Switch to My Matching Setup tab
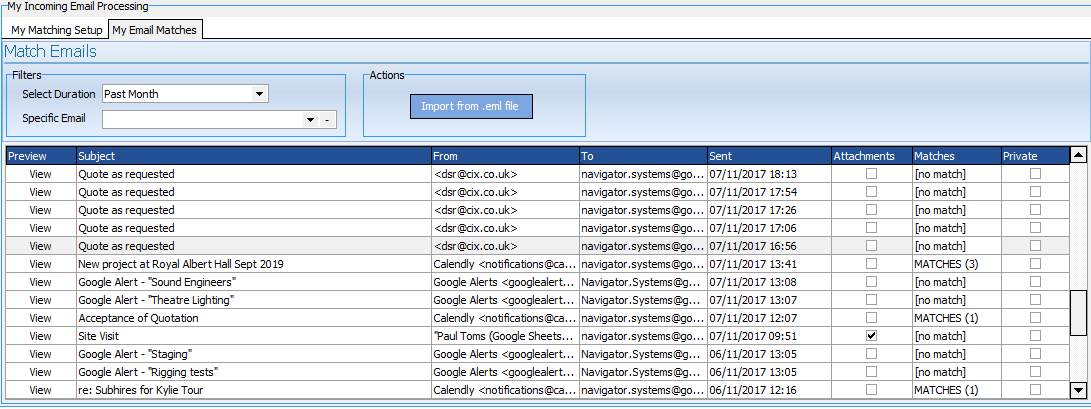 (x=56, y=30)
